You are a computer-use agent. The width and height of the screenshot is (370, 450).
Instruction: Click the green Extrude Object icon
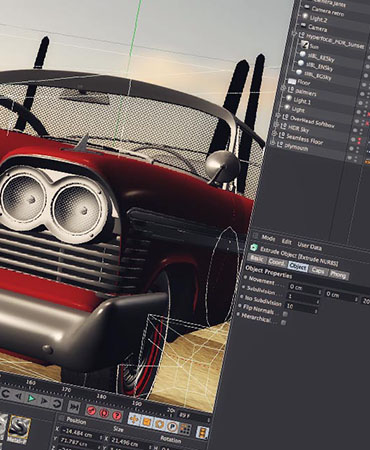pyautogui.click(x=254, y=247)
